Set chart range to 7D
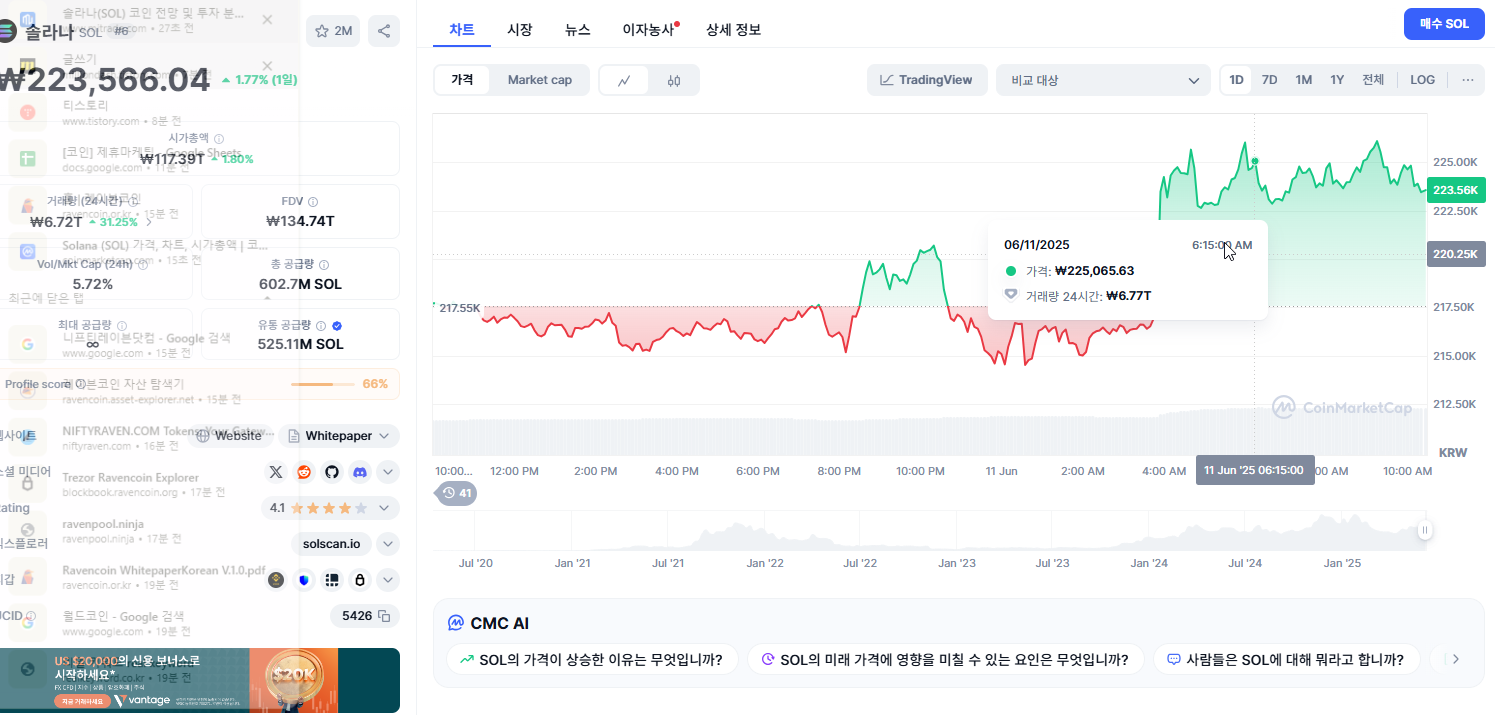This screenshot has width=1495, height=715. click(1269, 80)
